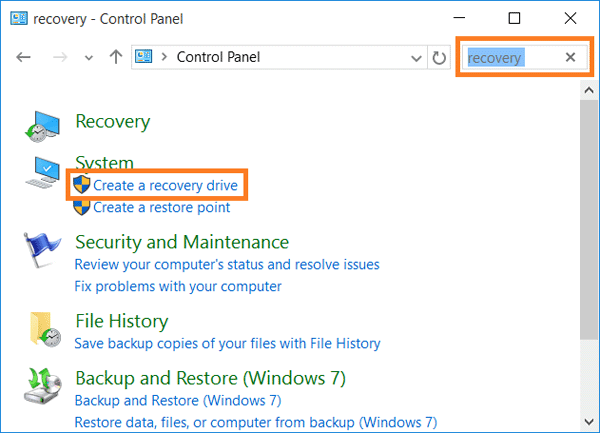600x433 pixels.
Task: Open Create a recovery drive
Action: pos(165,185)
